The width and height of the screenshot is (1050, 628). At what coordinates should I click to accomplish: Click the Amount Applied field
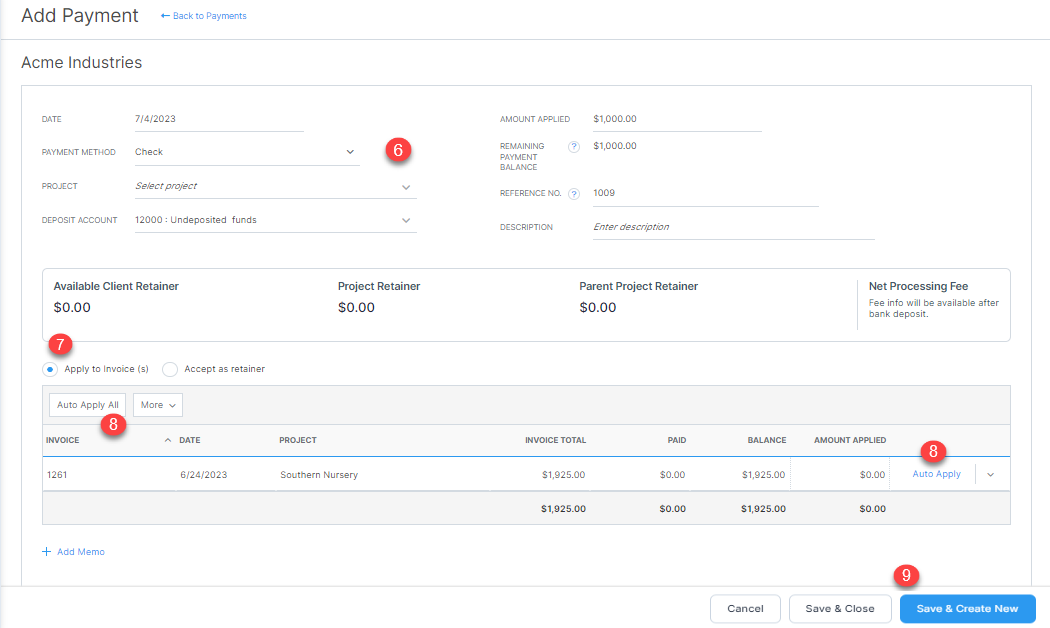[x=677, y=119]
